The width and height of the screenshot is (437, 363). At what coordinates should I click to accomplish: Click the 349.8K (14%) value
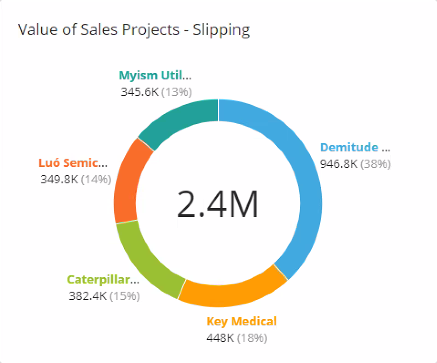76,179
